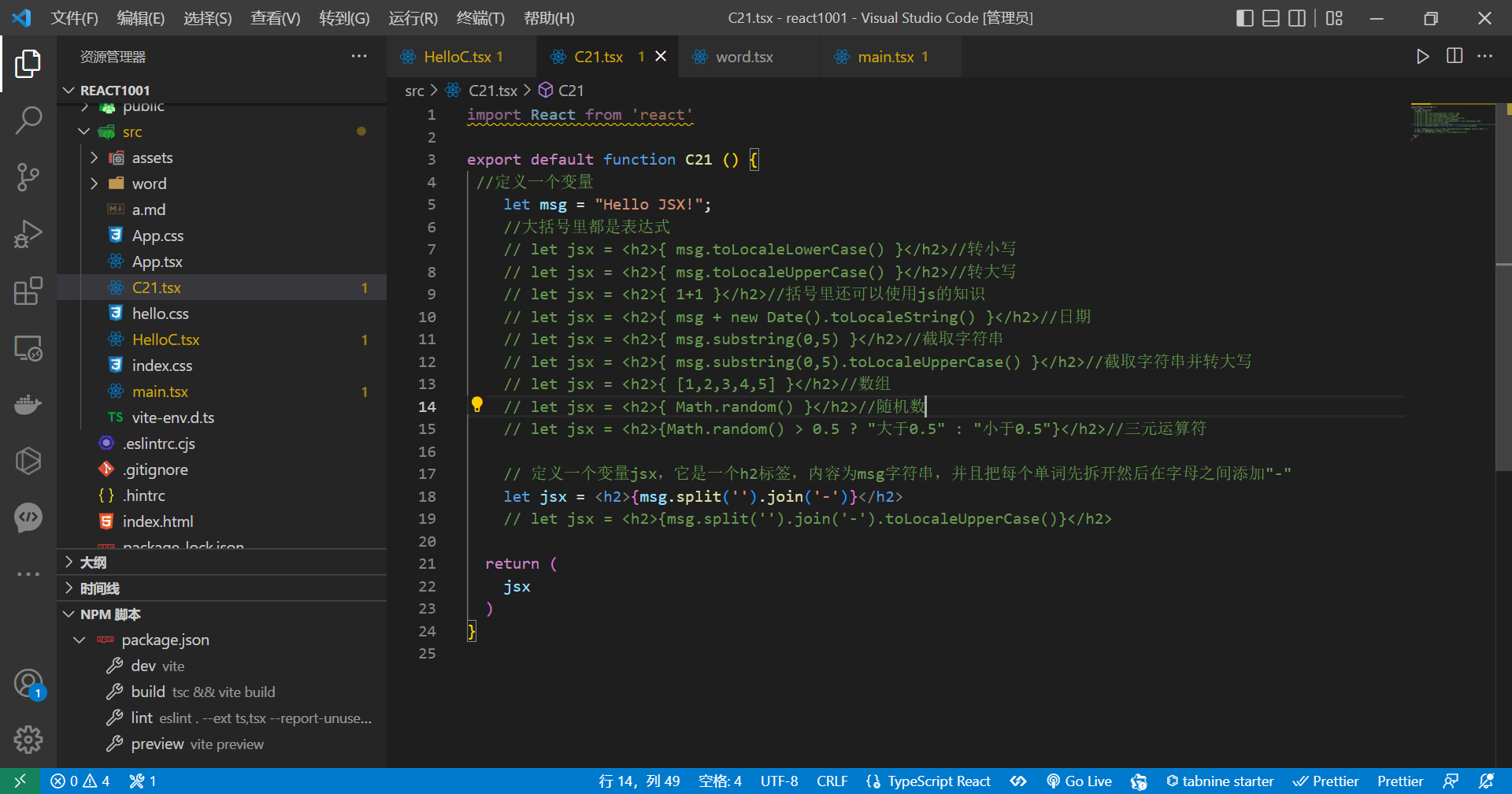Expand the assets folder
The image size is (1512, 794).
[x=152, y=158]
